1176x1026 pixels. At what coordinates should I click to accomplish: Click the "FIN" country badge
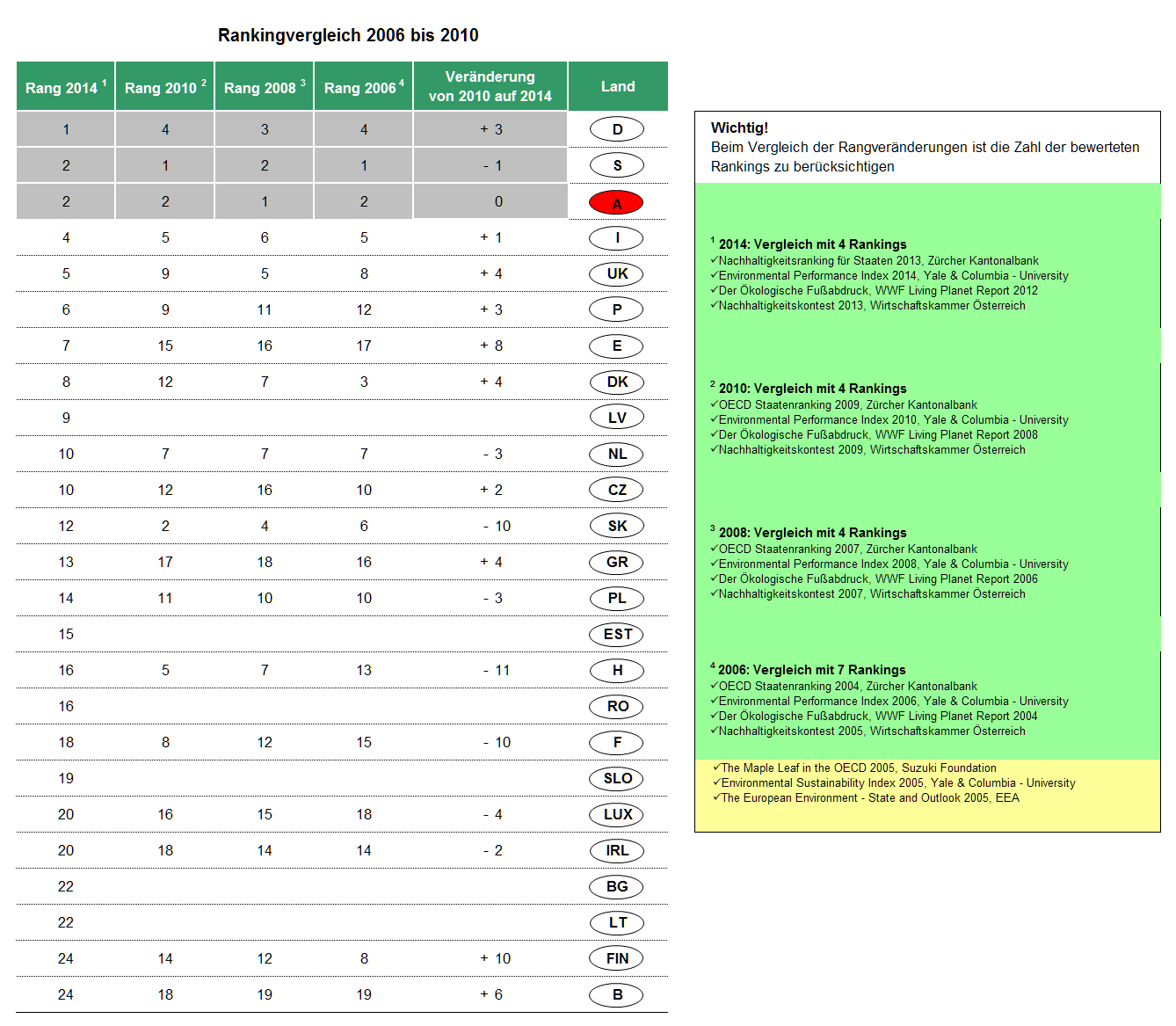(x=616, y=958)
